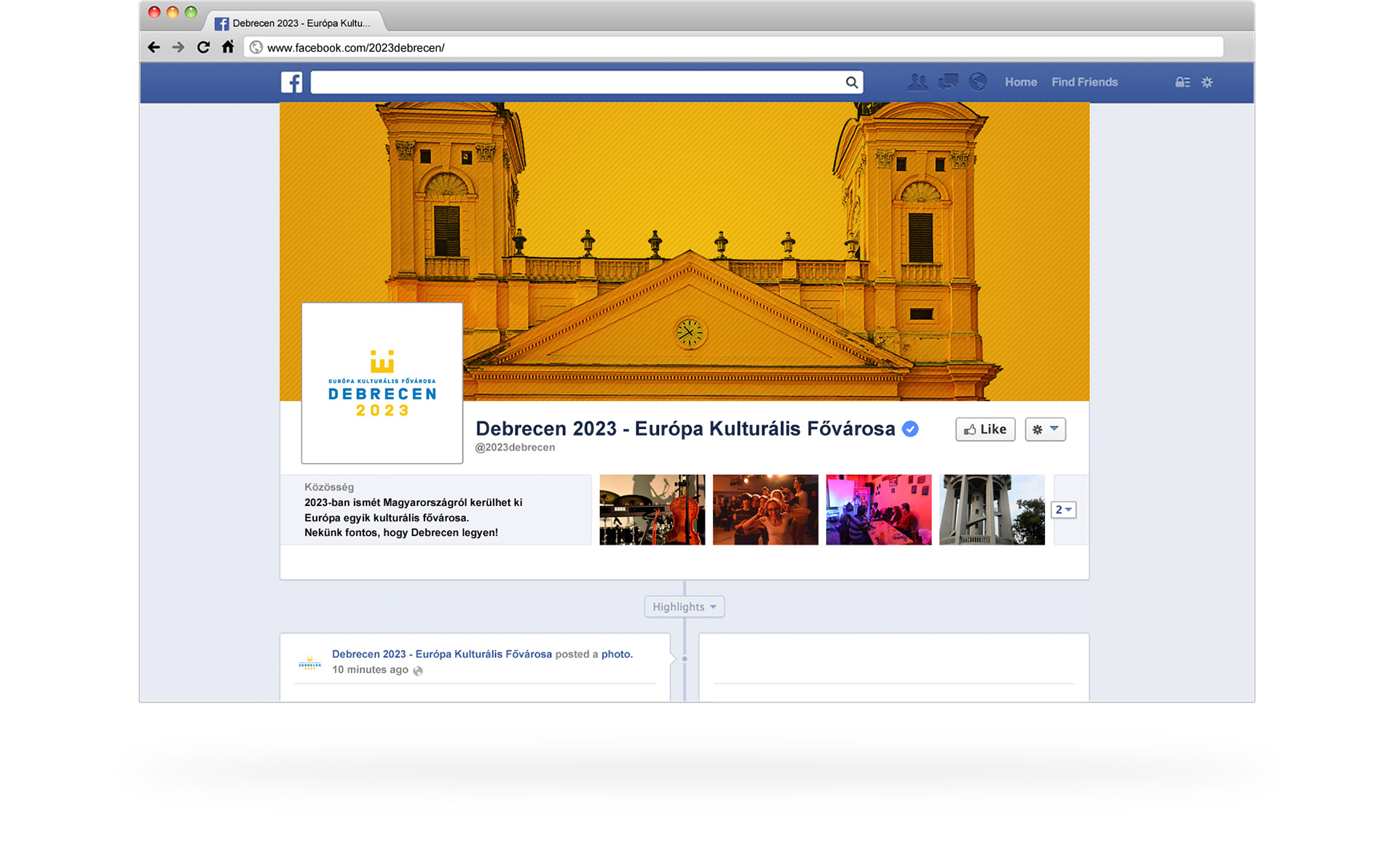
Task: Click the privacy shortcuts lock icon
Action: pos(1182,82)
